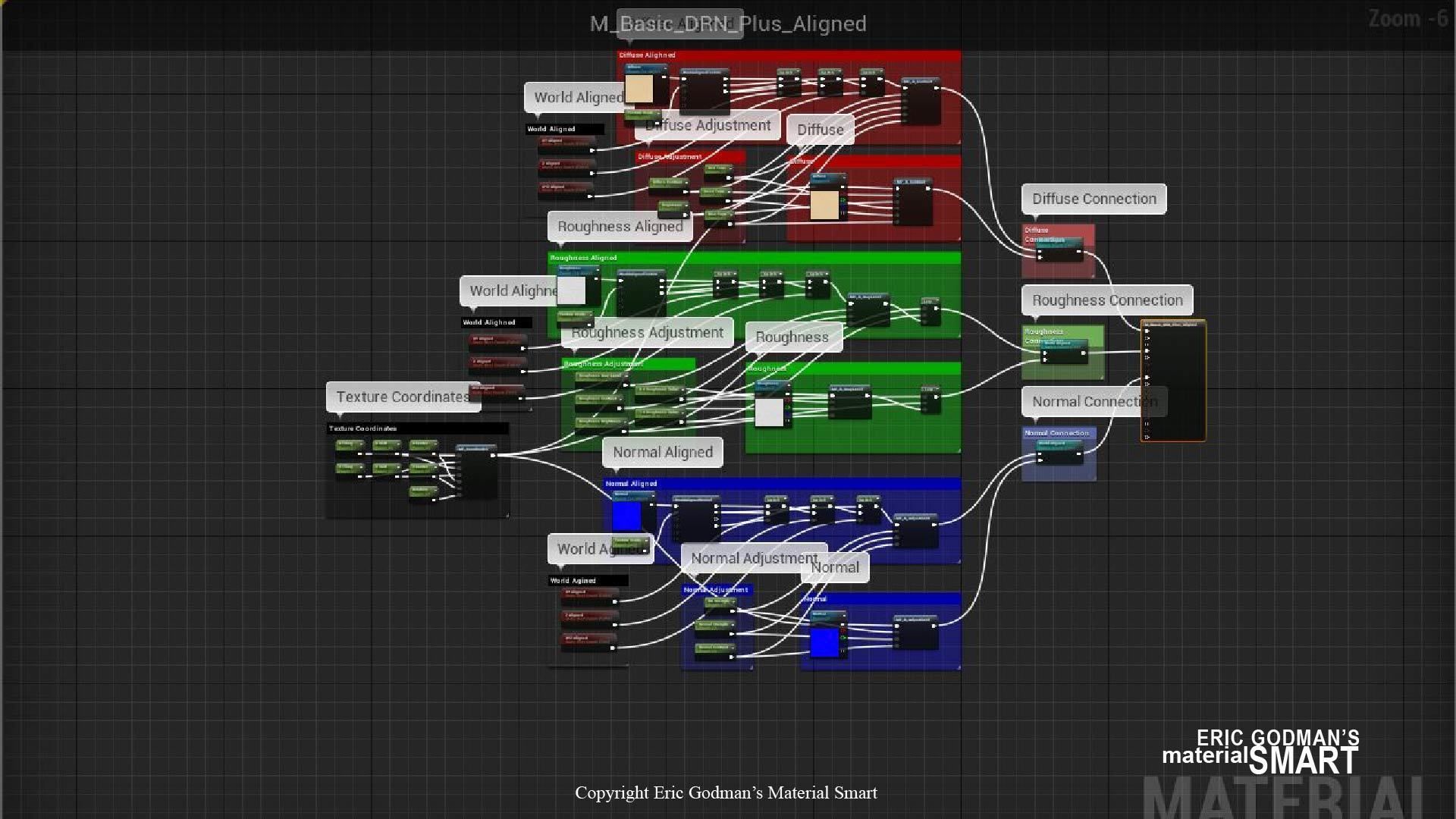1456x819 pixels.
Task: Click the Normal Aligned speech bubble label
Action: pos(662,453)
